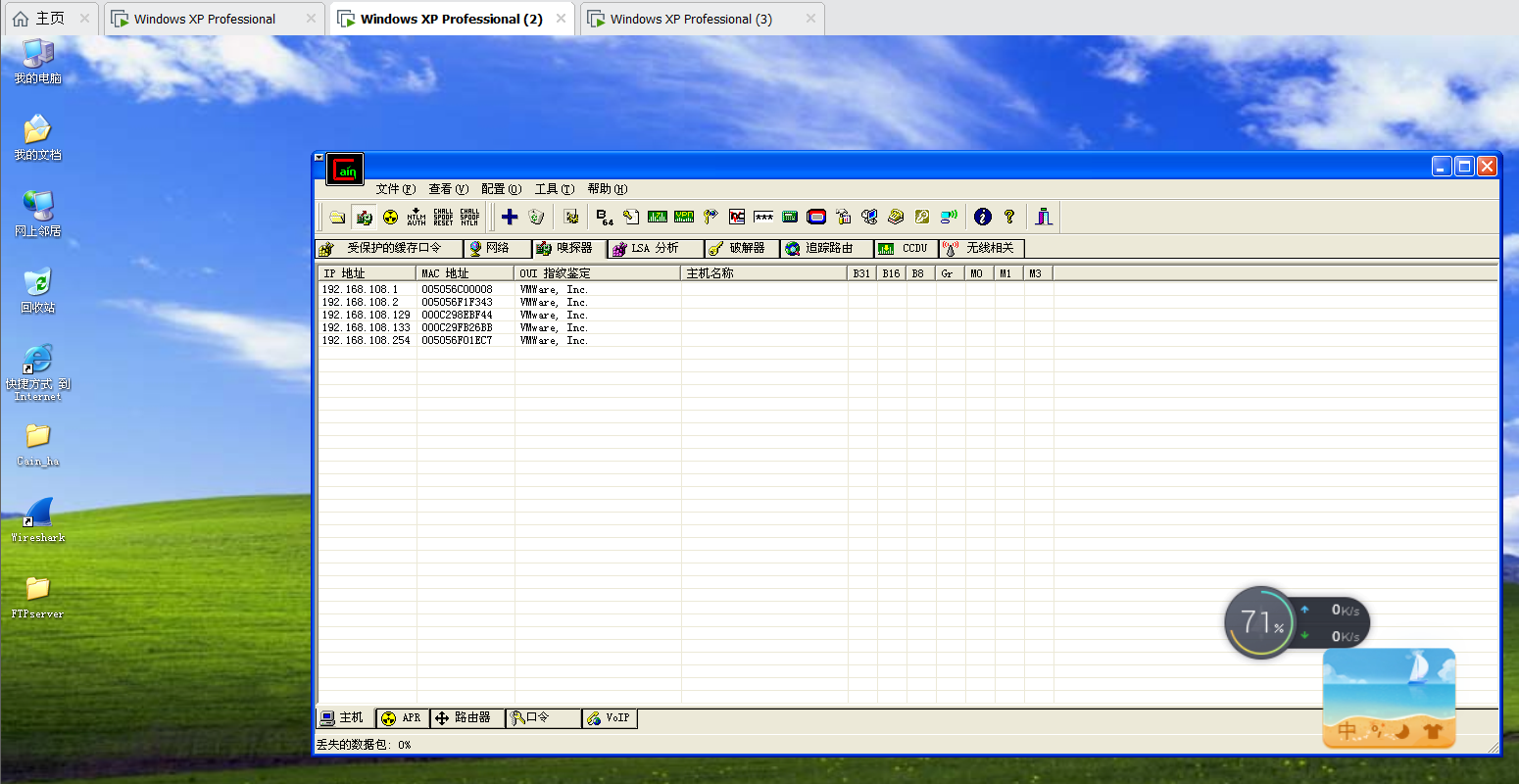Switch to Windows XP Professional (3) VM tab
This screenshot has width=1519, height=784.
click(691, 19)
